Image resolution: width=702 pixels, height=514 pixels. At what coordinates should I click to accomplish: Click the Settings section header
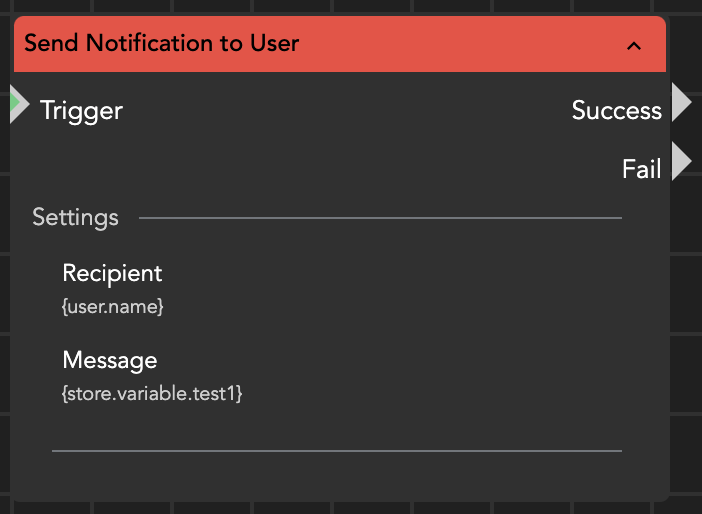click(75, 217)
